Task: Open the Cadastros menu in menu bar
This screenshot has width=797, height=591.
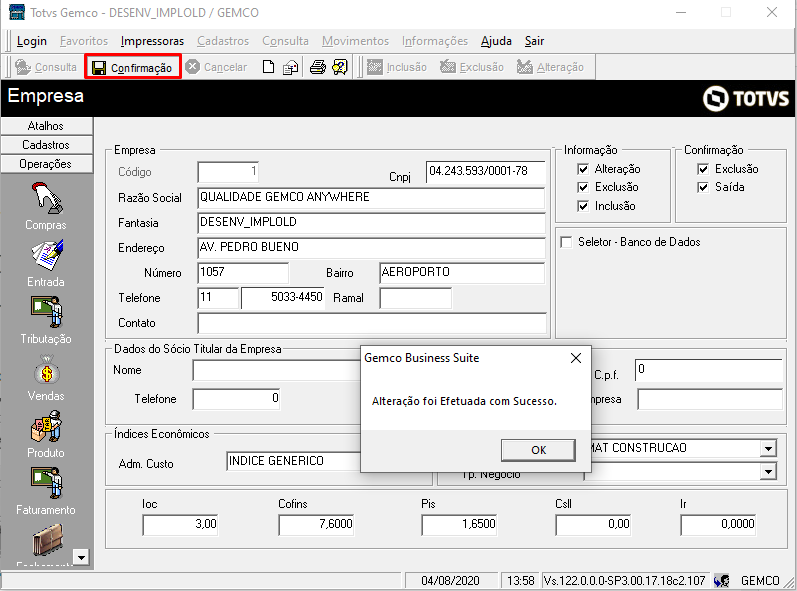Action: click(x=223, y=41)
